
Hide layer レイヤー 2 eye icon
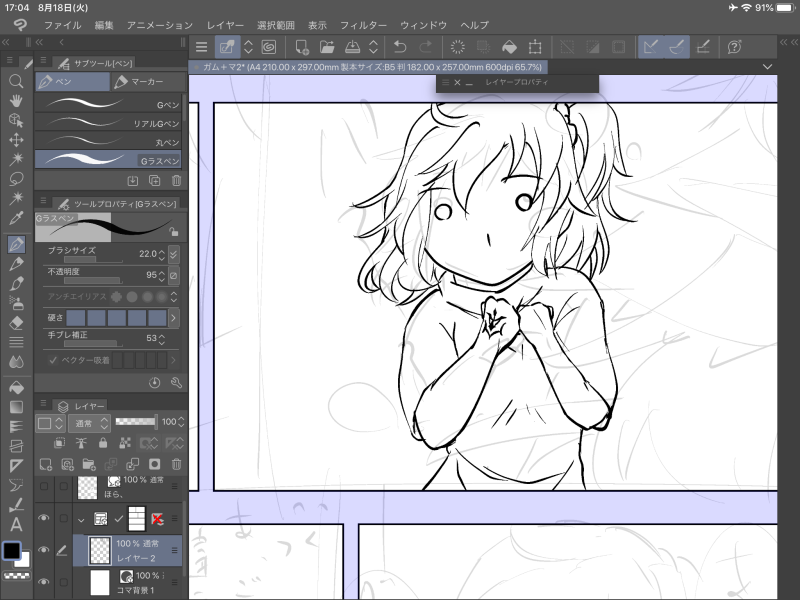coord(44,550)
